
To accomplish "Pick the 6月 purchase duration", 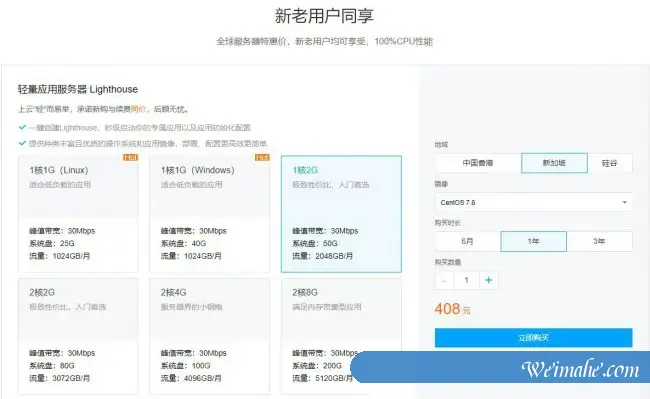I will pos(468,241).
